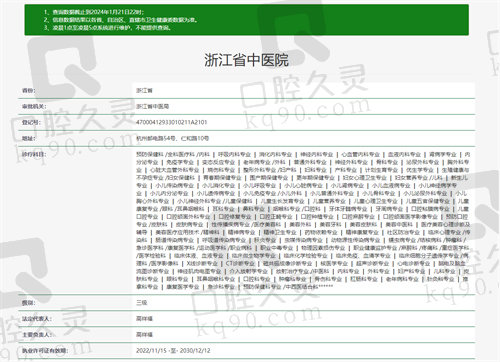
Task: Click the 省份 field label
Action: [29, 90]
